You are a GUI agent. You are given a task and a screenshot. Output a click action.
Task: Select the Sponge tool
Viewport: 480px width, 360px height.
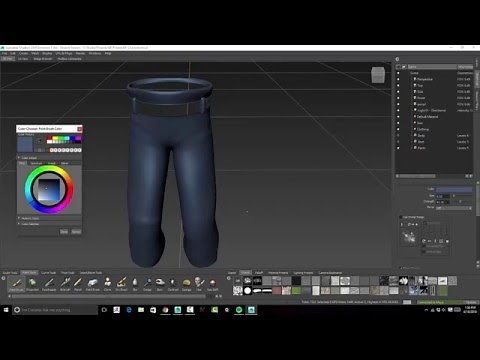187,284
